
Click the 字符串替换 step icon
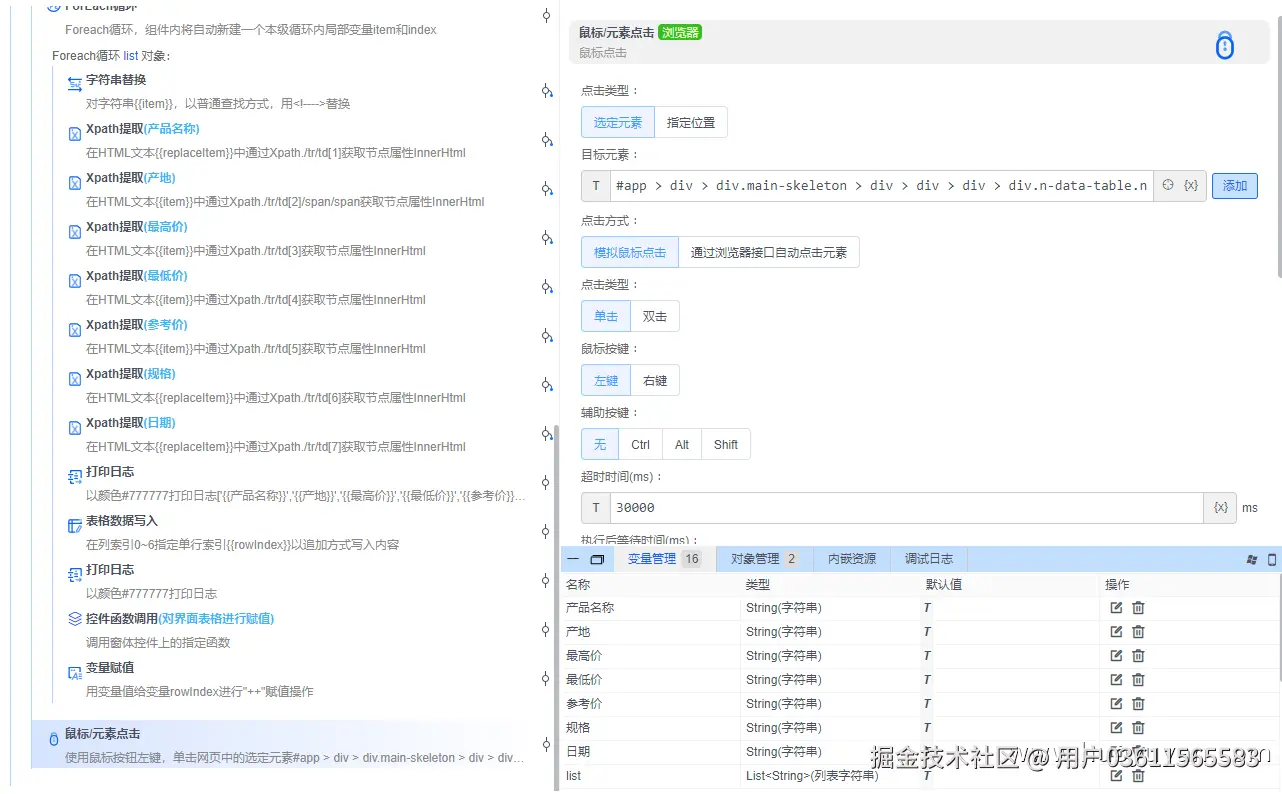(x=74, y=83)
